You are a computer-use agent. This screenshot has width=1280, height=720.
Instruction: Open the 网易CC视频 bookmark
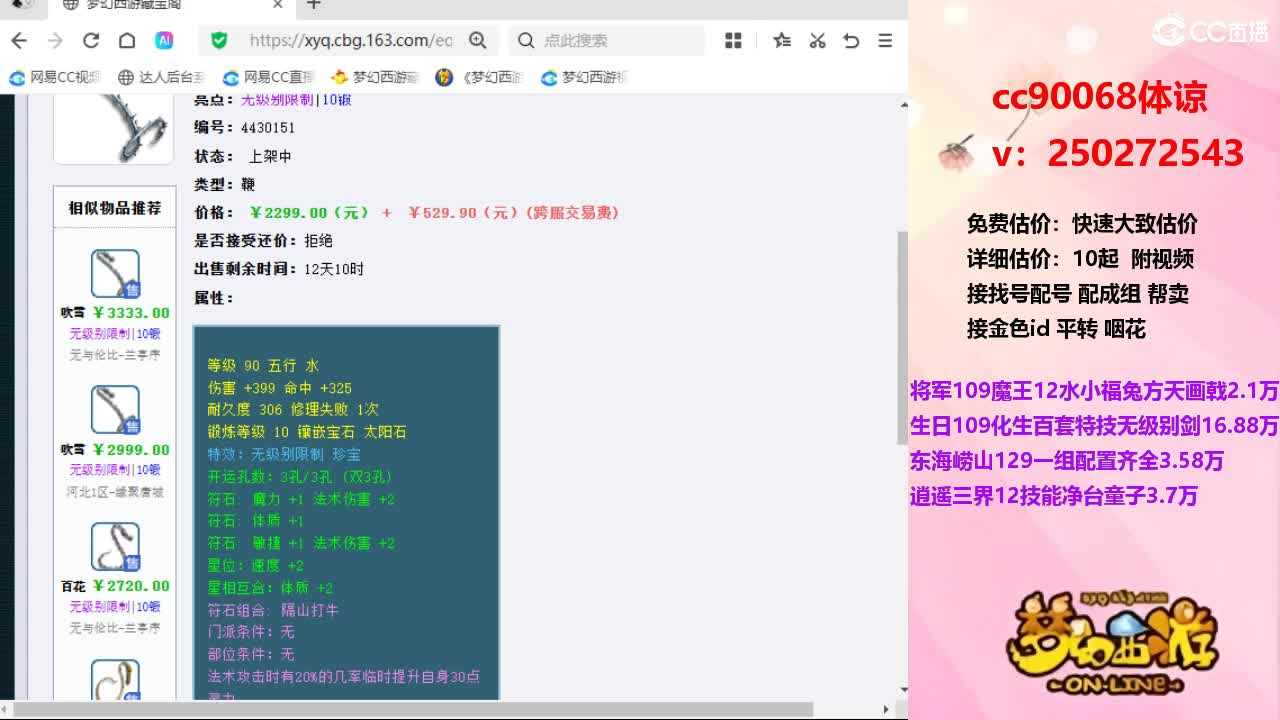tap(56, 77)
